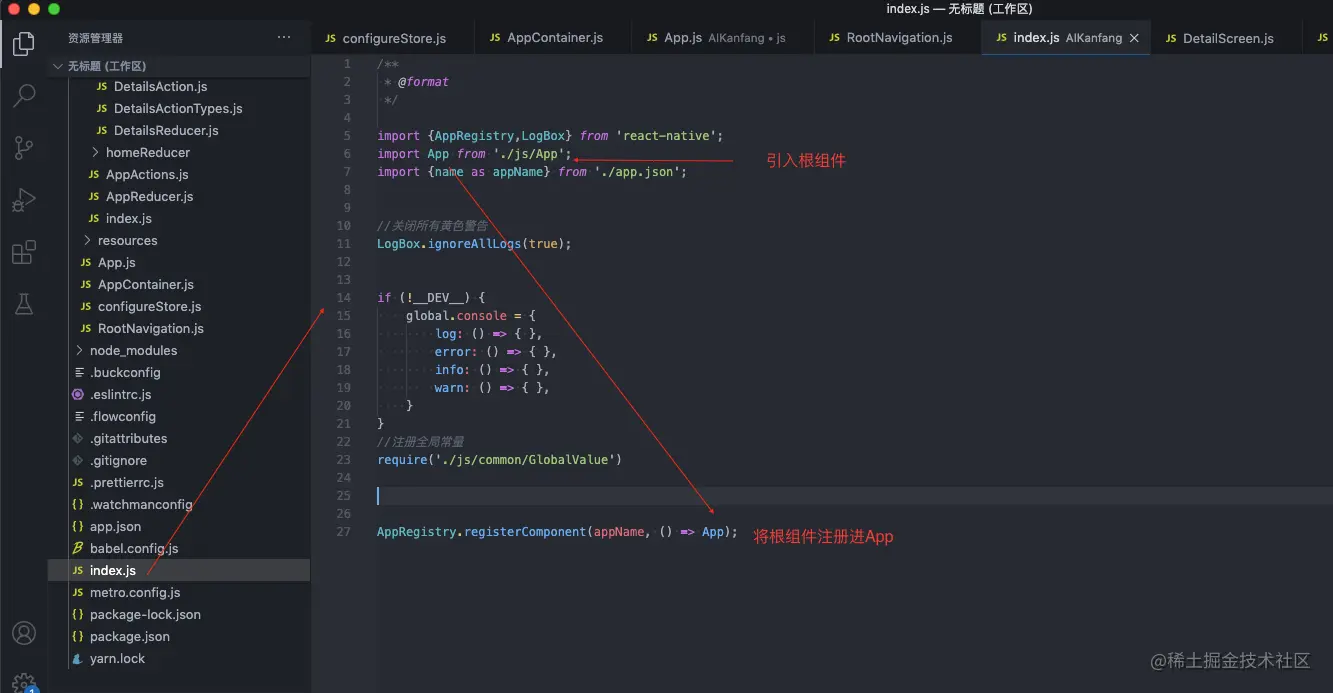Click the 资源管理器 panel title
Viewport: 1333px width, 693px height.
pyautogui.click(x=96, y=38)
